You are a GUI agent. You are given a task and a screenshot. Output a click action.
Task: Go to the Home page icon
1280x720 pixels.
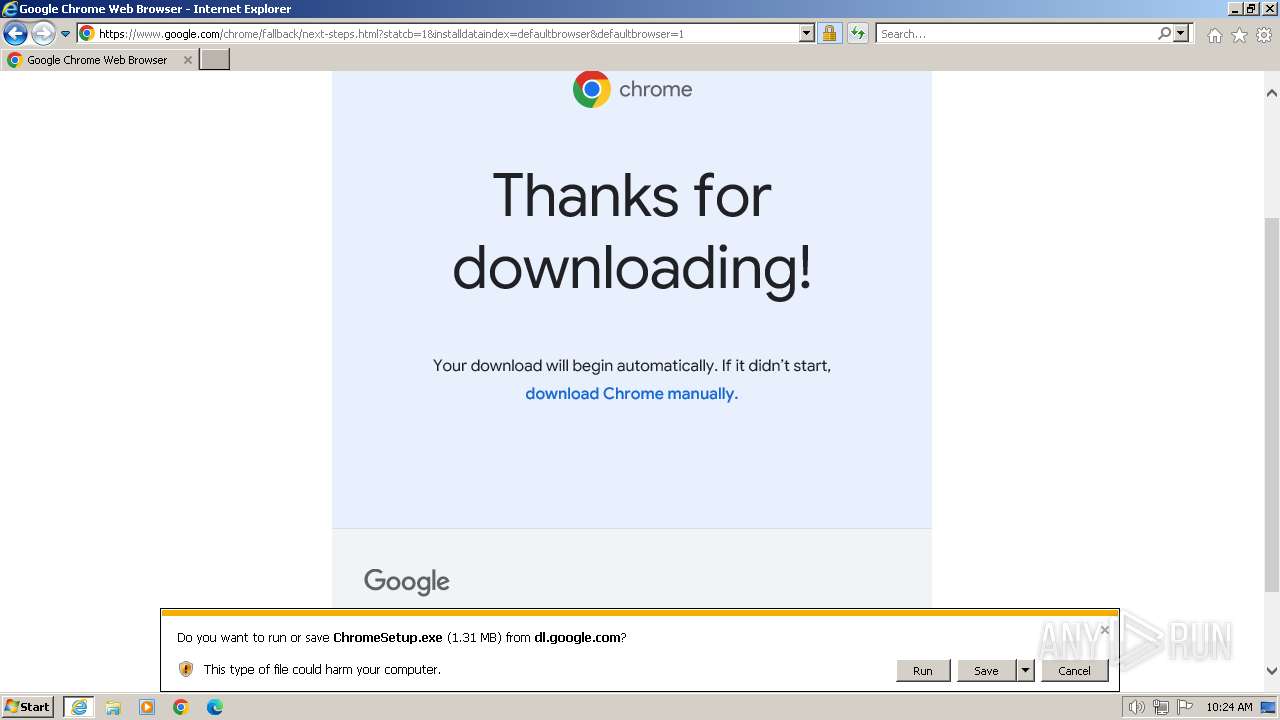click(x=1214, y=35)
